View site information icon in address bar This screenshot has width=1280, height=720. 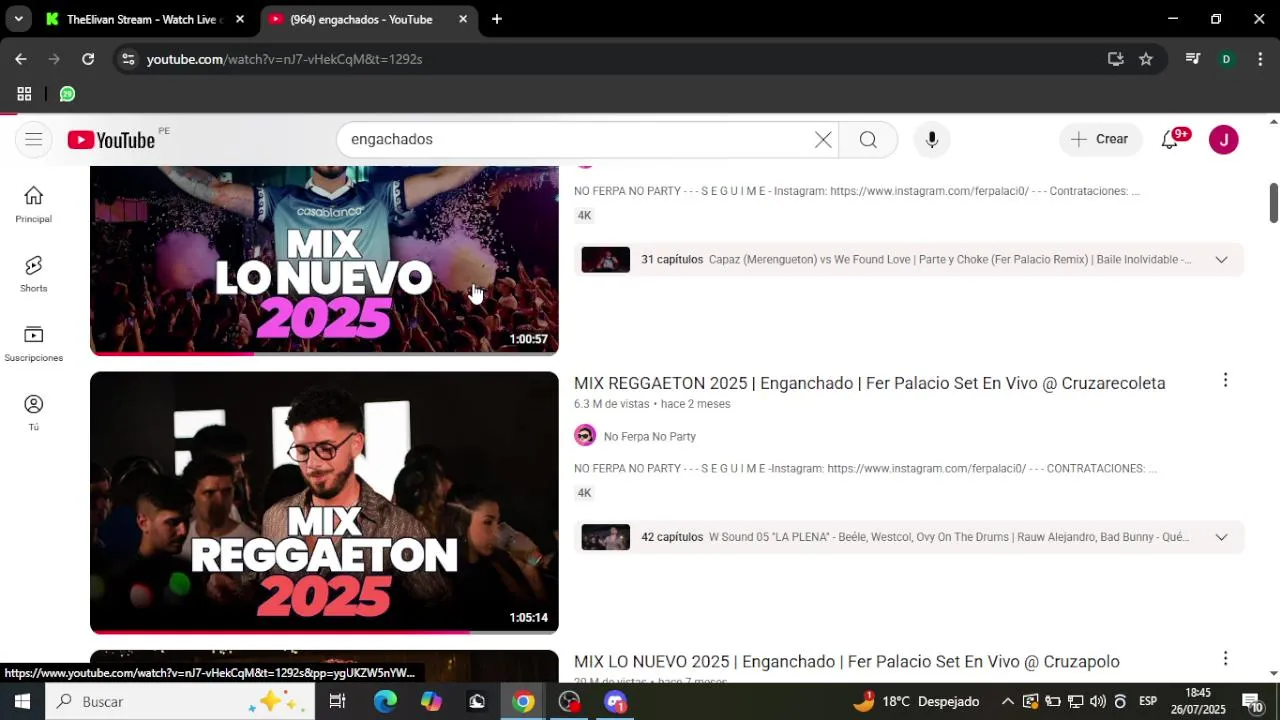(x=127, y=59)
